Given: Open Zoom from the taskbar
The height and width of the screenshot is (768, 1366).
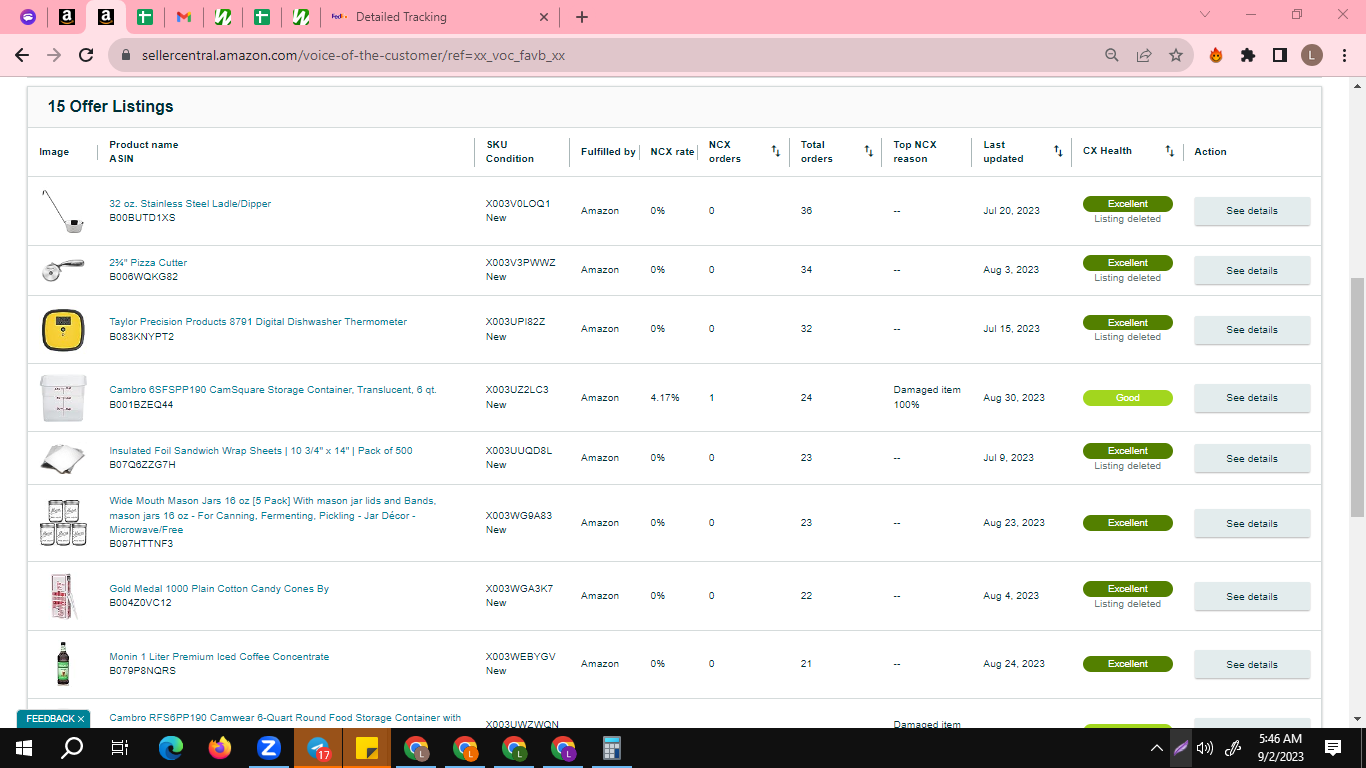Looking at the screenshot, I should tap(268, 748).
